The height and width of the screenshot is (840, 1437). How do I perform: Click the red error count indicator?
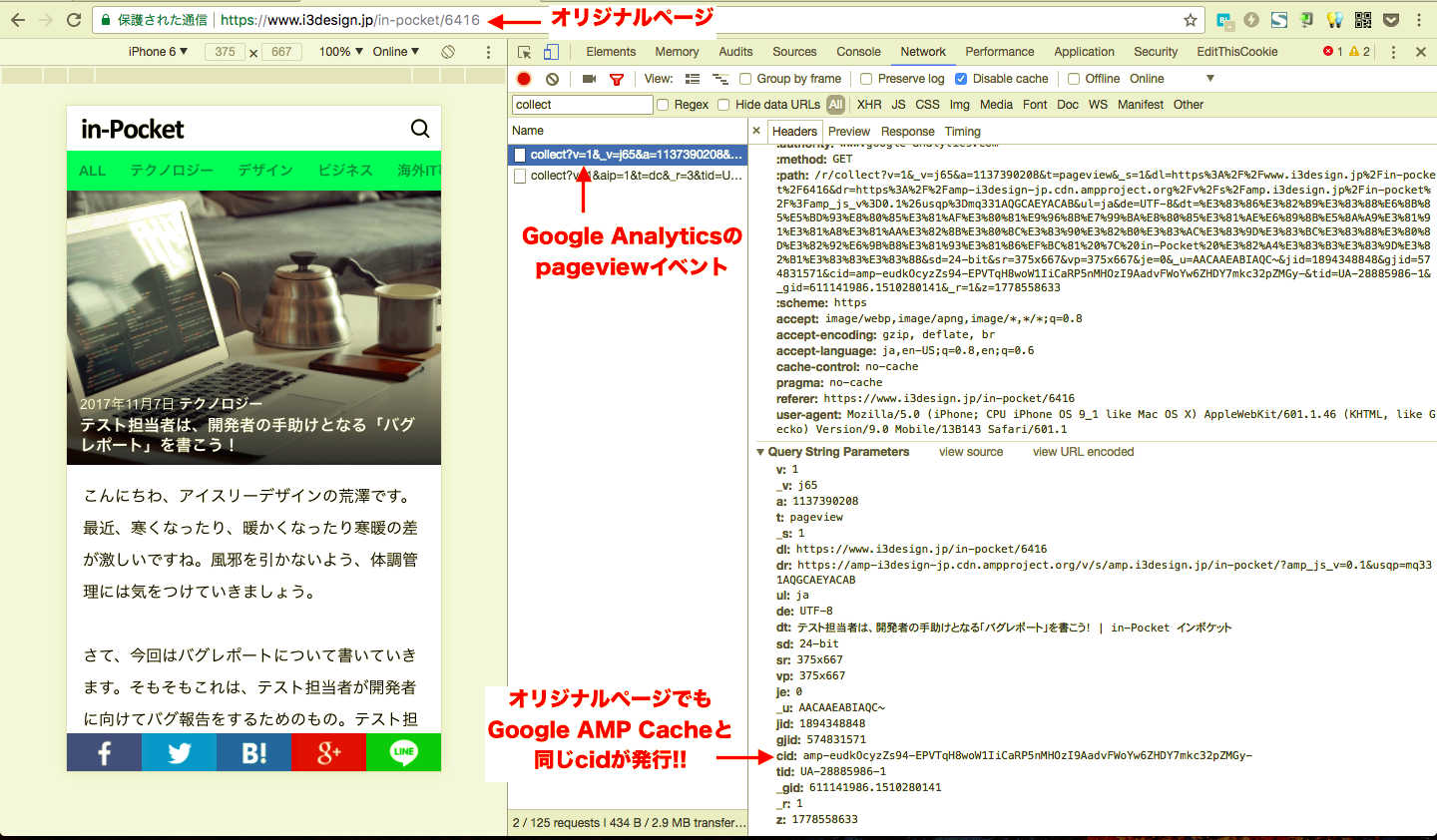(x=1333, y=52)
